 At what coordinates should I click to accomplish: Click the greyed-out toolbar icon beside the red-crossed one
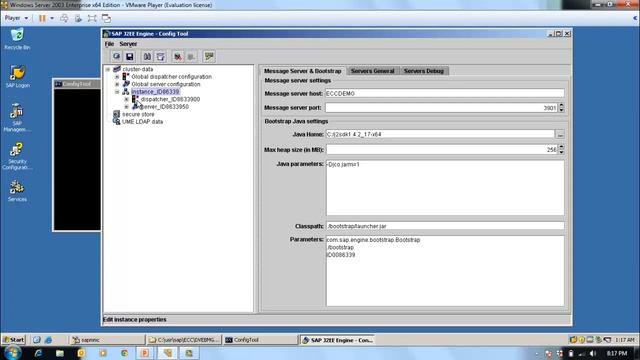191,57
